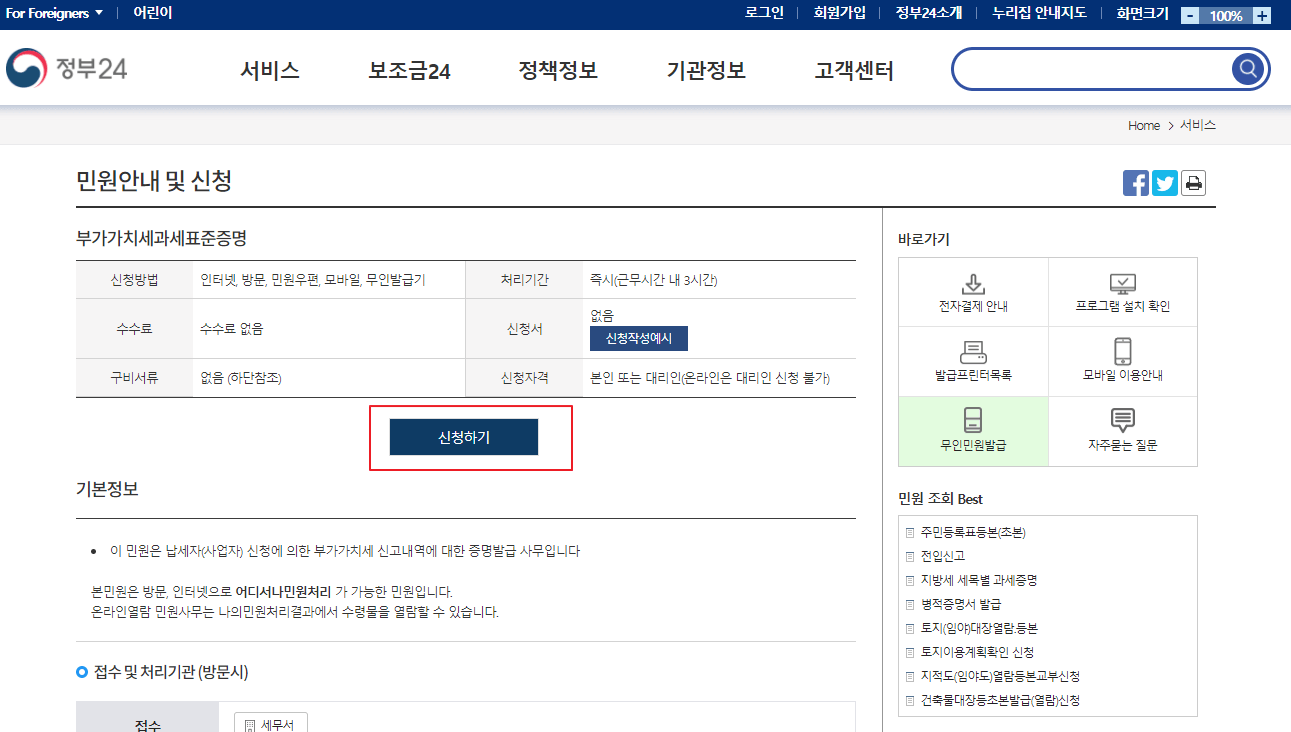Click 서비스 in the breadcrumb
The image size is (1291, 732).
tap(1198, 125)
